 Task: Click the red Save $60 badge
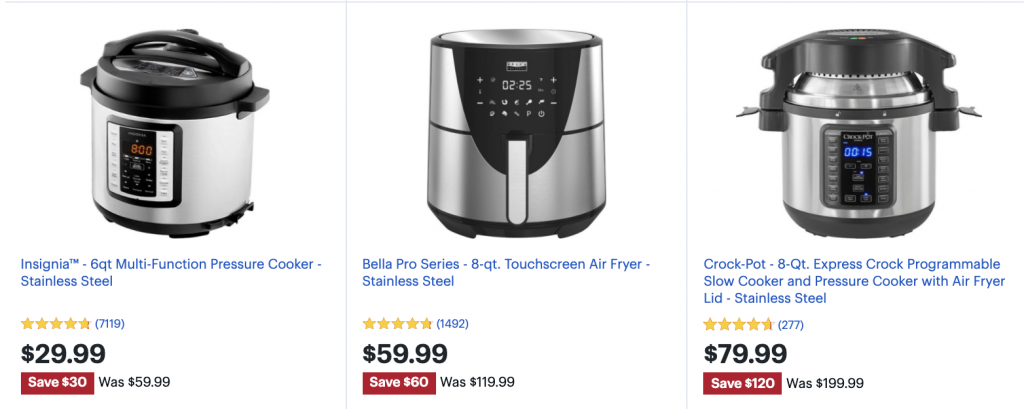click(399, 382)
